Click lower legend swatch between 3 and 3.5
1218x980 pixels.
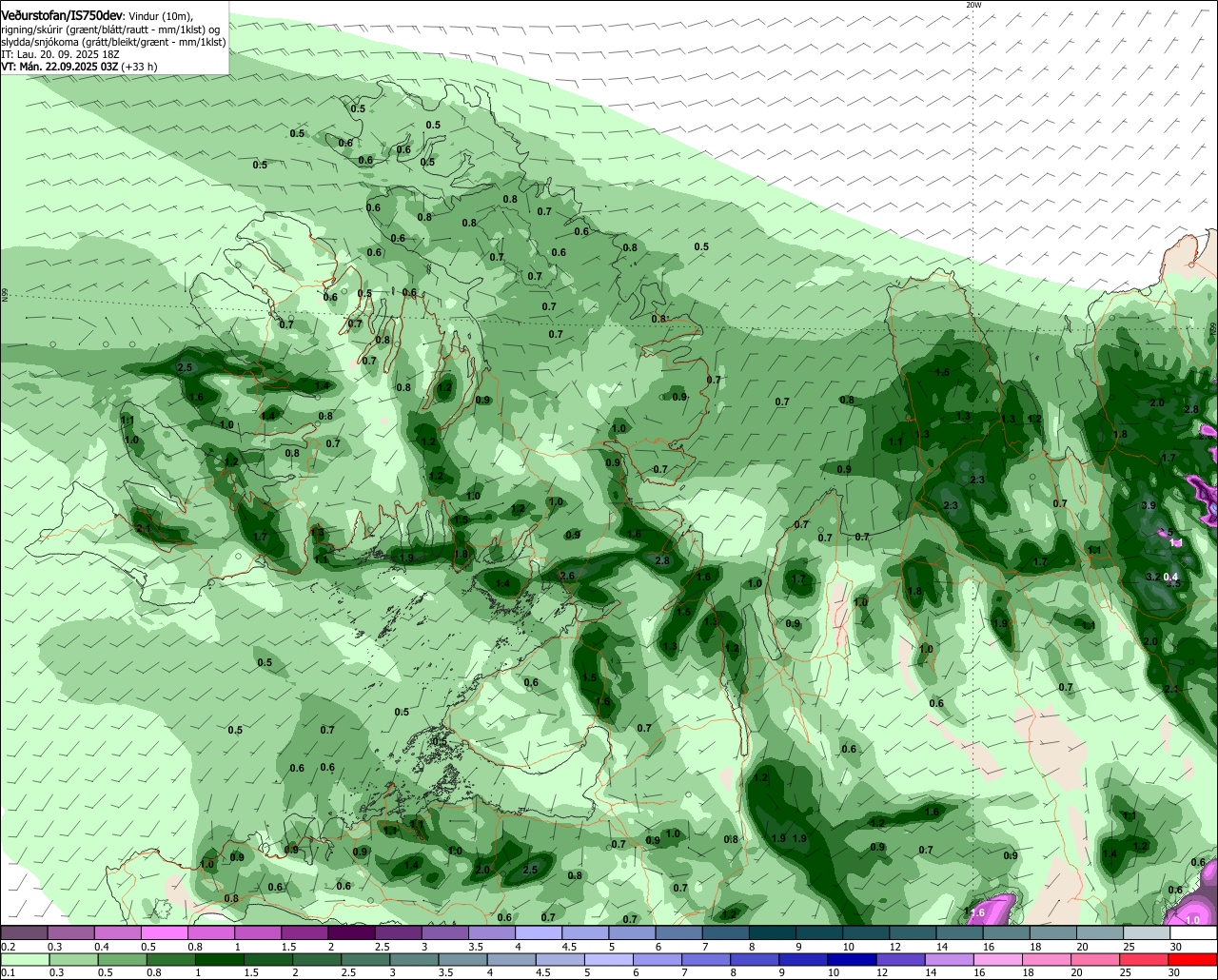414,959
